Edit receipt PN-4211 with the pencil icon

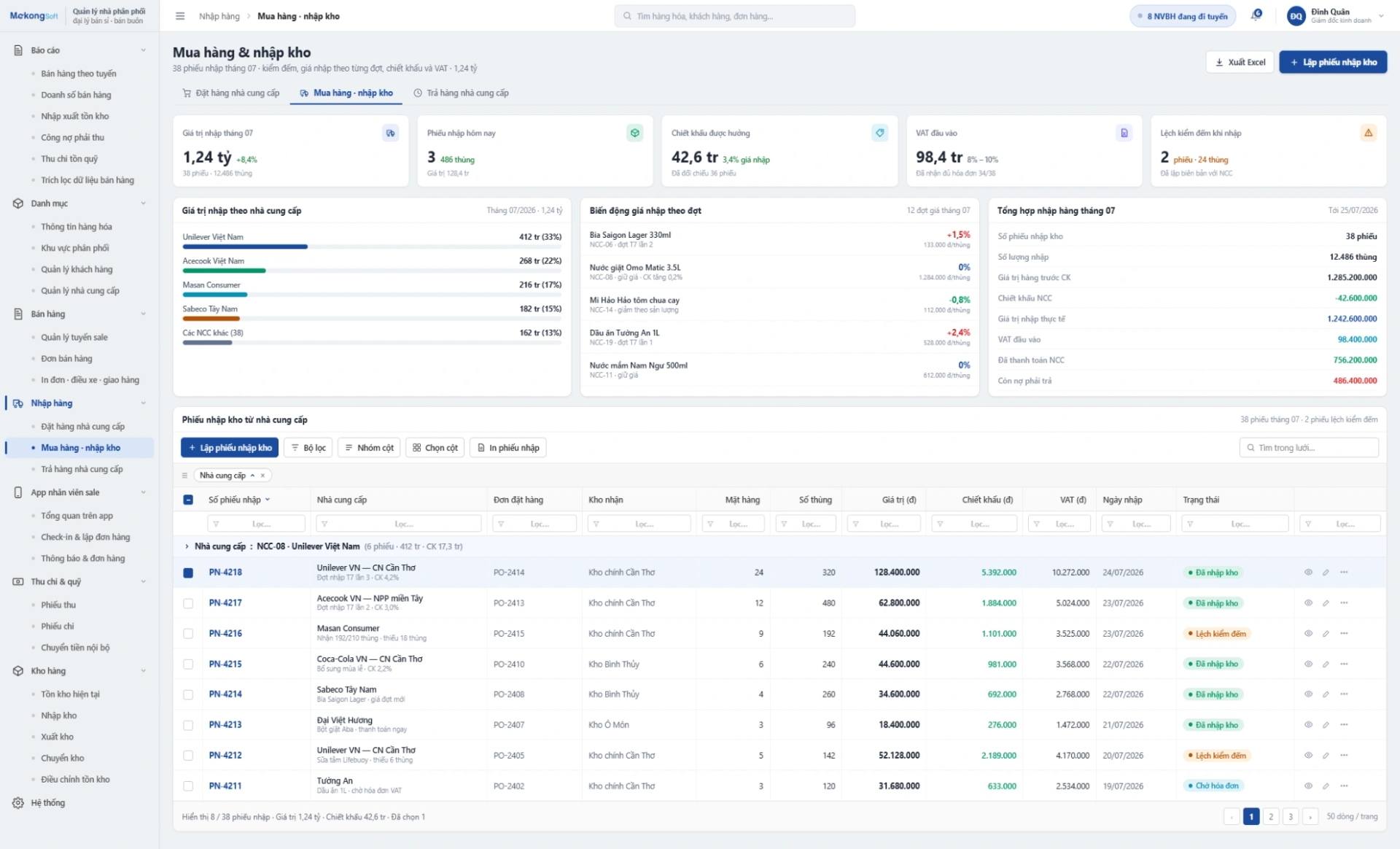(x=1326, y=786)
